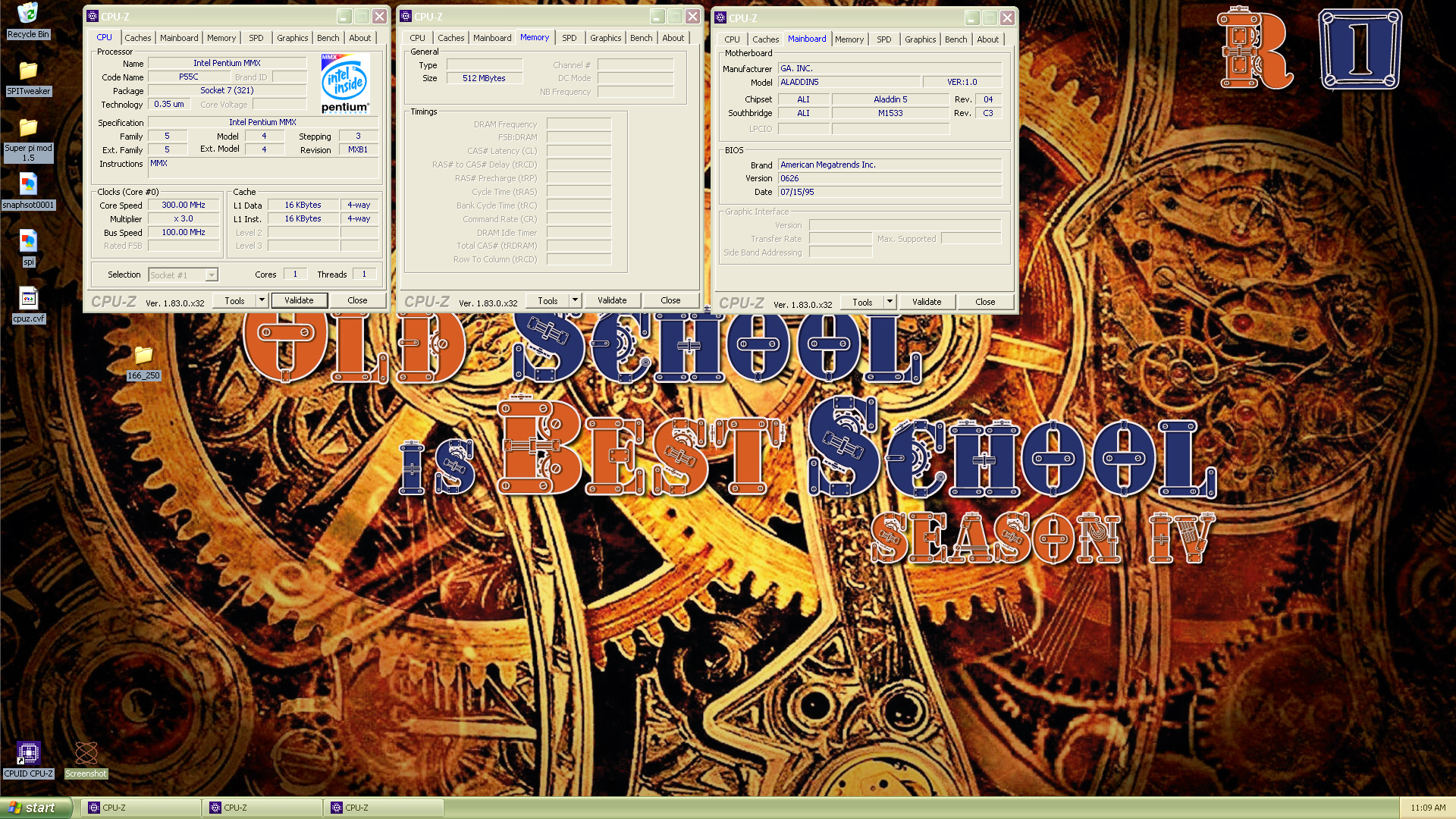Switch to first CPU-Z taskbar item

pos(140,808)
